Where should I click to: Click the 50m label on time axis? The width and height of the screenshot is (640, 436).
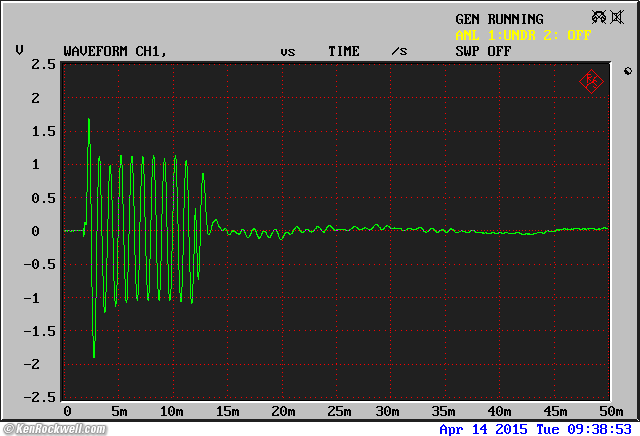click(608, 411)
